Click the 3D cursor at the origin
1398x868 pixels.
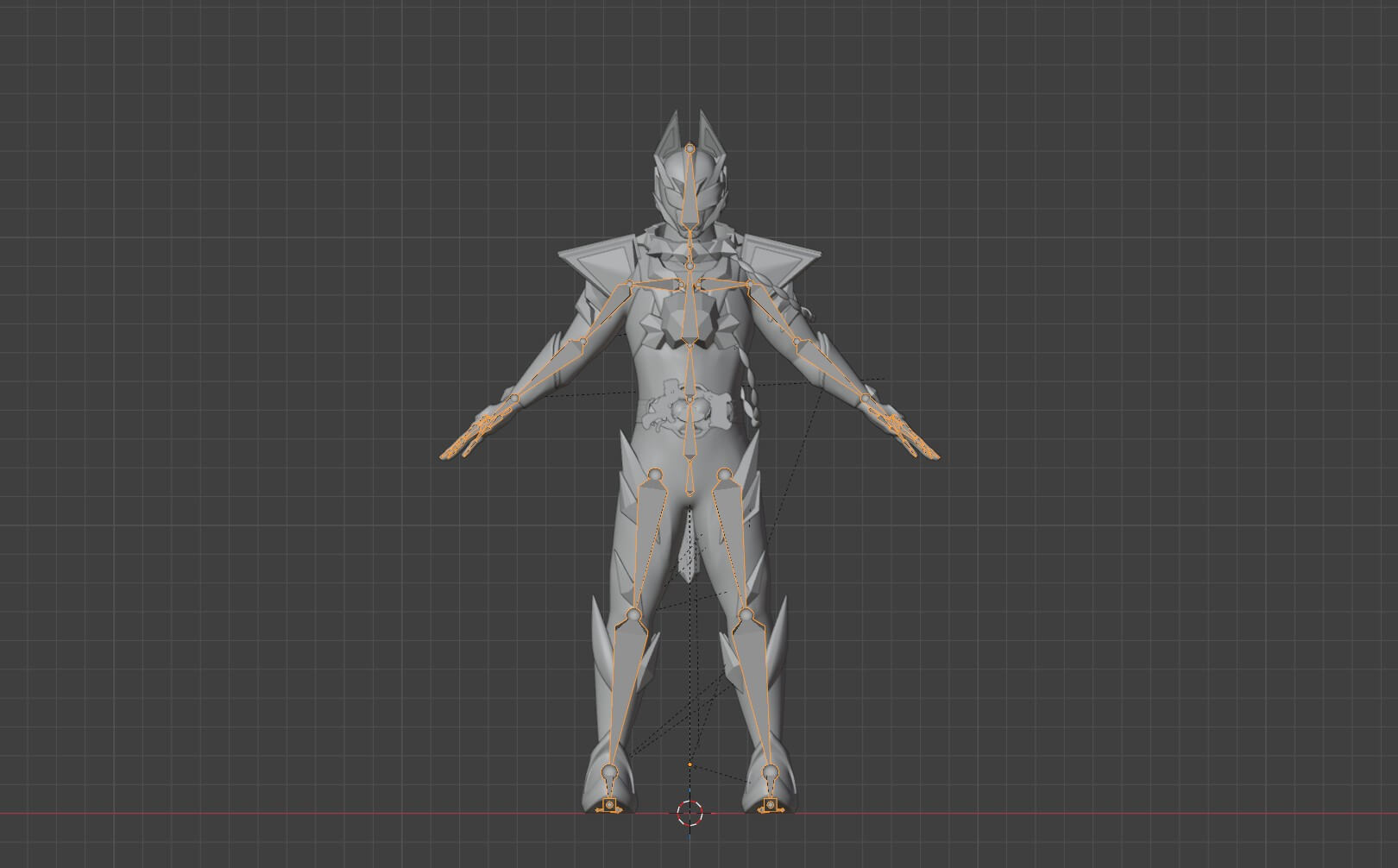tap(690, 813)
